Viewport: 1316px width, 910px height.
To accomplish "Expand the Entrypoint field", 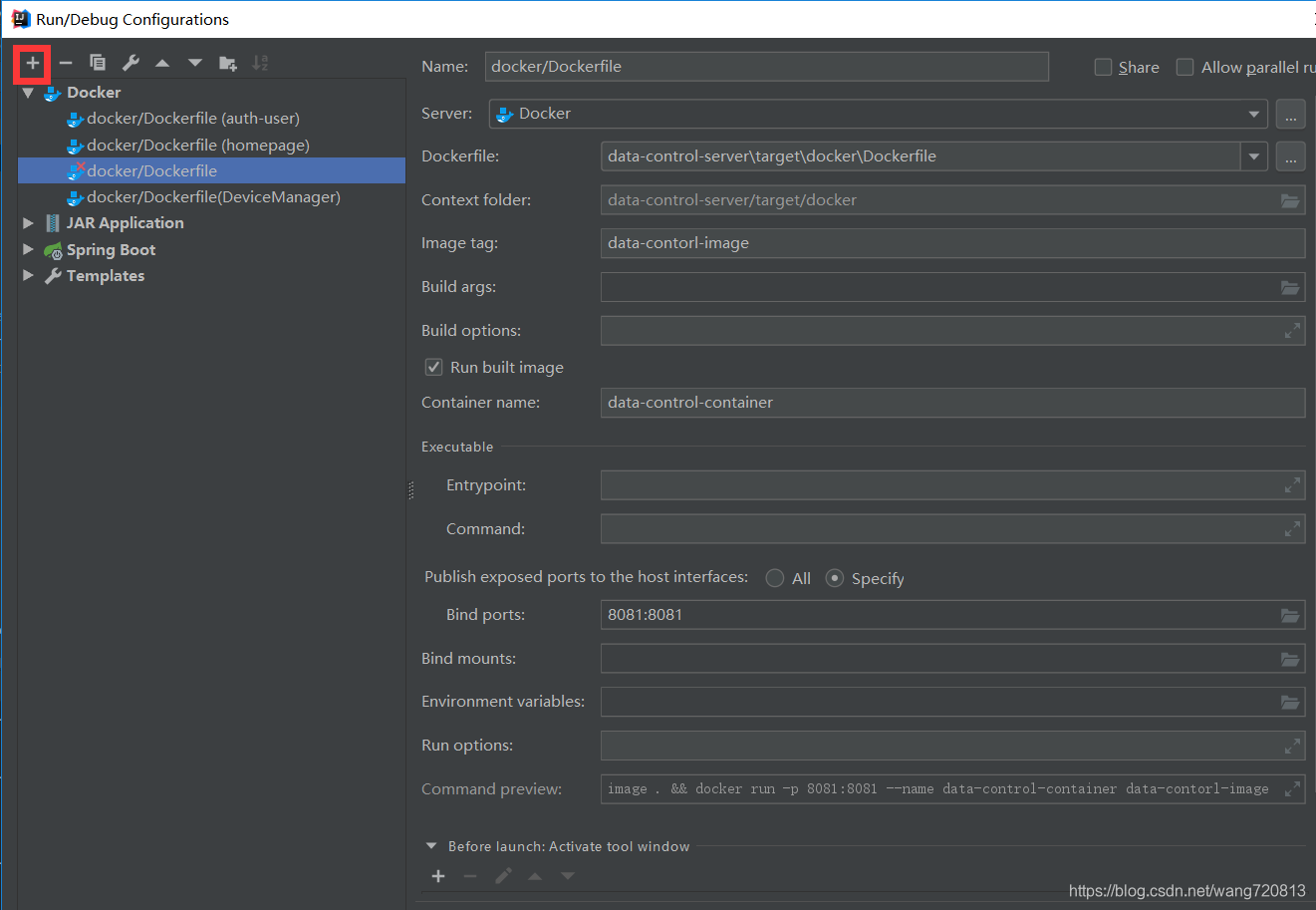I will (x=1292, y=485).
